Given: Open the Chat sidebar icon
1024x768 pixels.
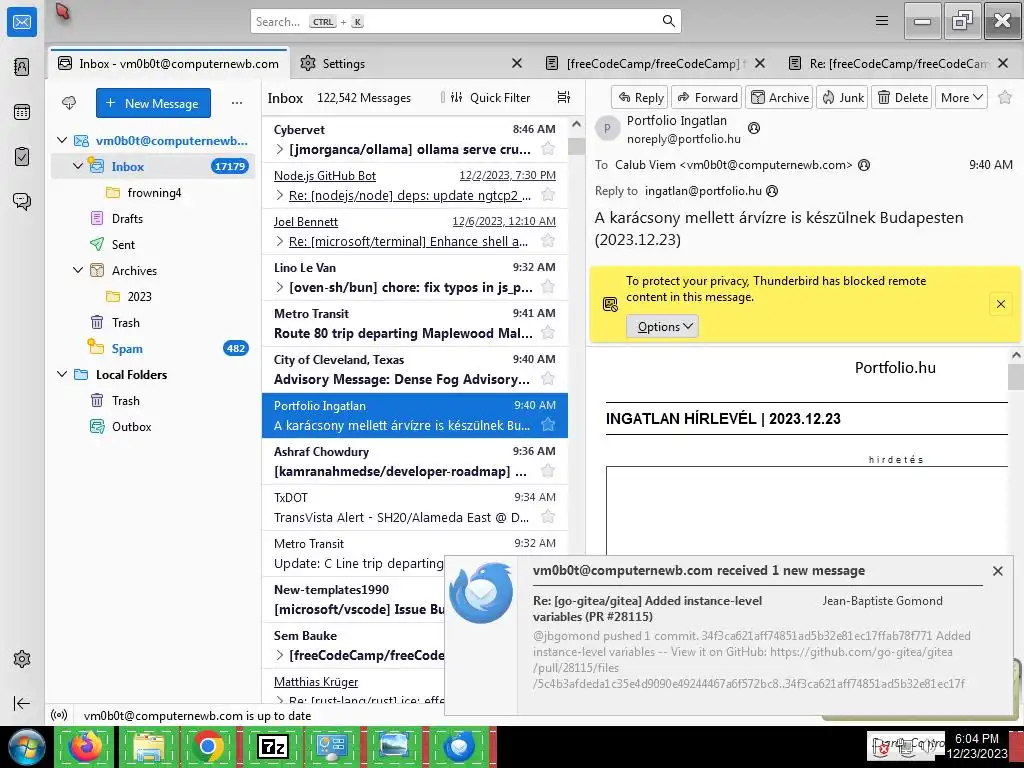Looking at the screenshot, I should click(x=22, y=201).
